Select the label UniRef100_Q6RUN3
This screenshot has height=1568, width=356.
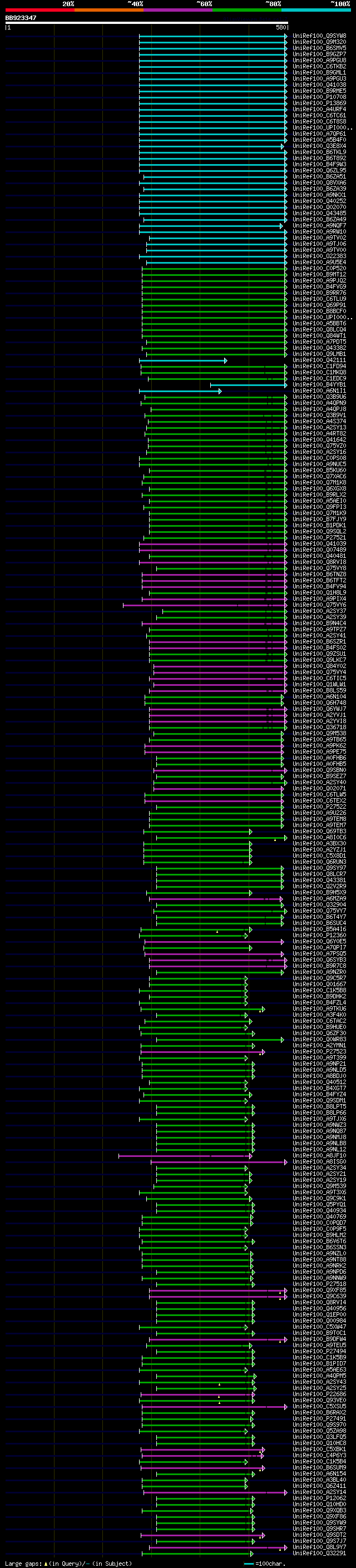pyautogui.click(x=319, y=863)
